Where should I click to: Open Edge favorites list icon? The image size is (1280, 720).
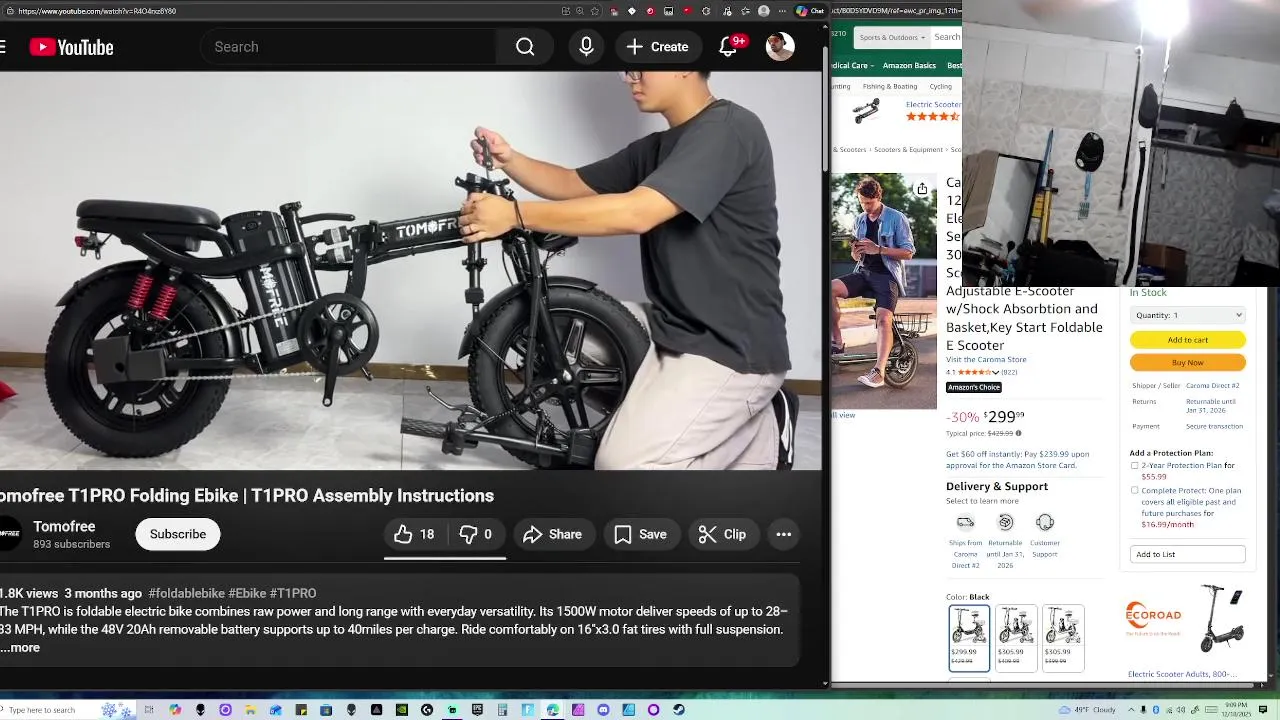tap(745, 11)
